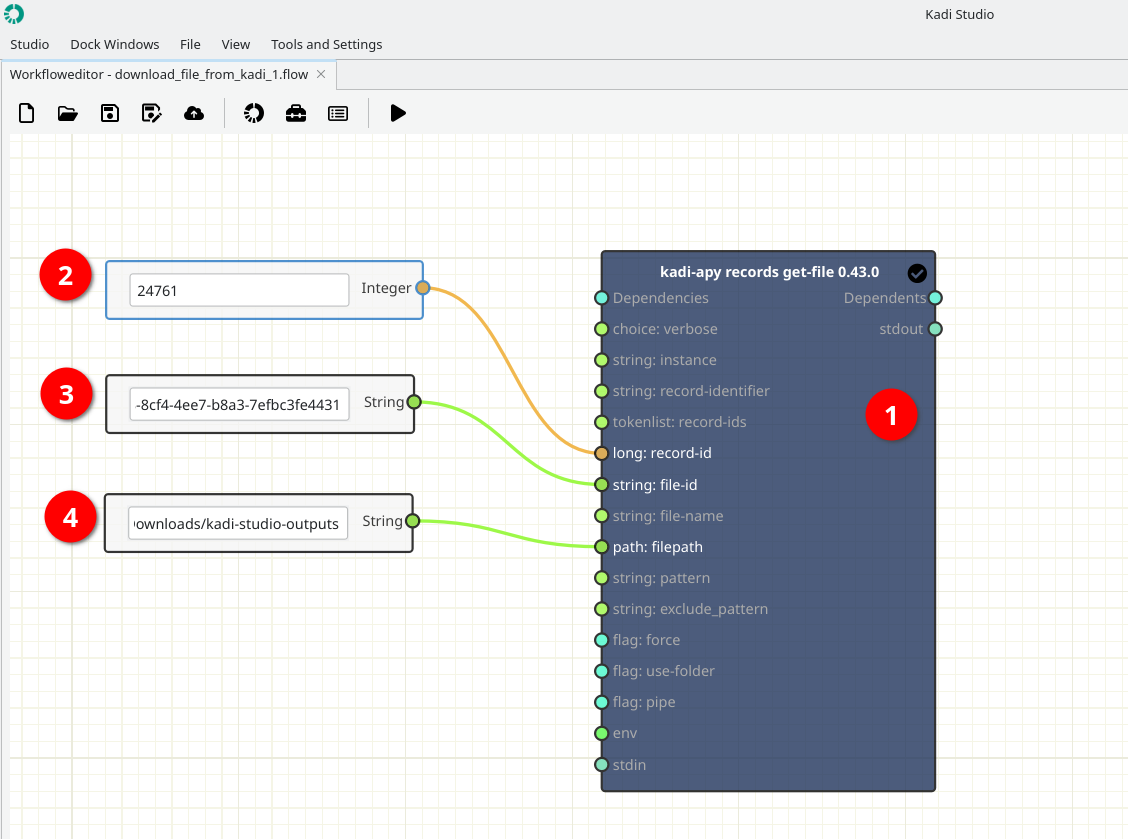Click the flag: force port
The image size is (1128, 839).
601,640
